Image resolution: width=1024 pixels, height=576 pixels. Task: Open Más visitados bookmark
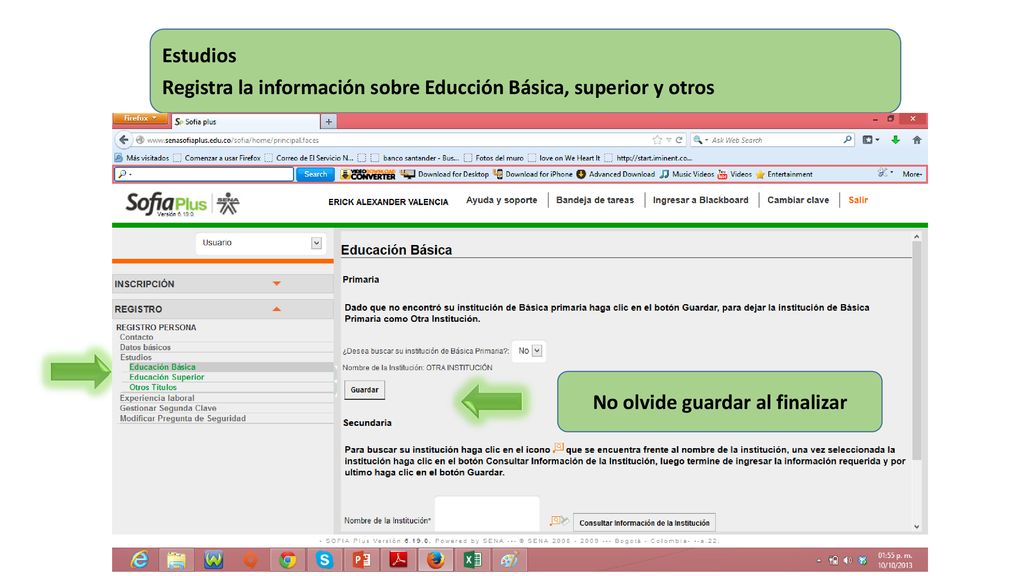click(x=142, y=158)
